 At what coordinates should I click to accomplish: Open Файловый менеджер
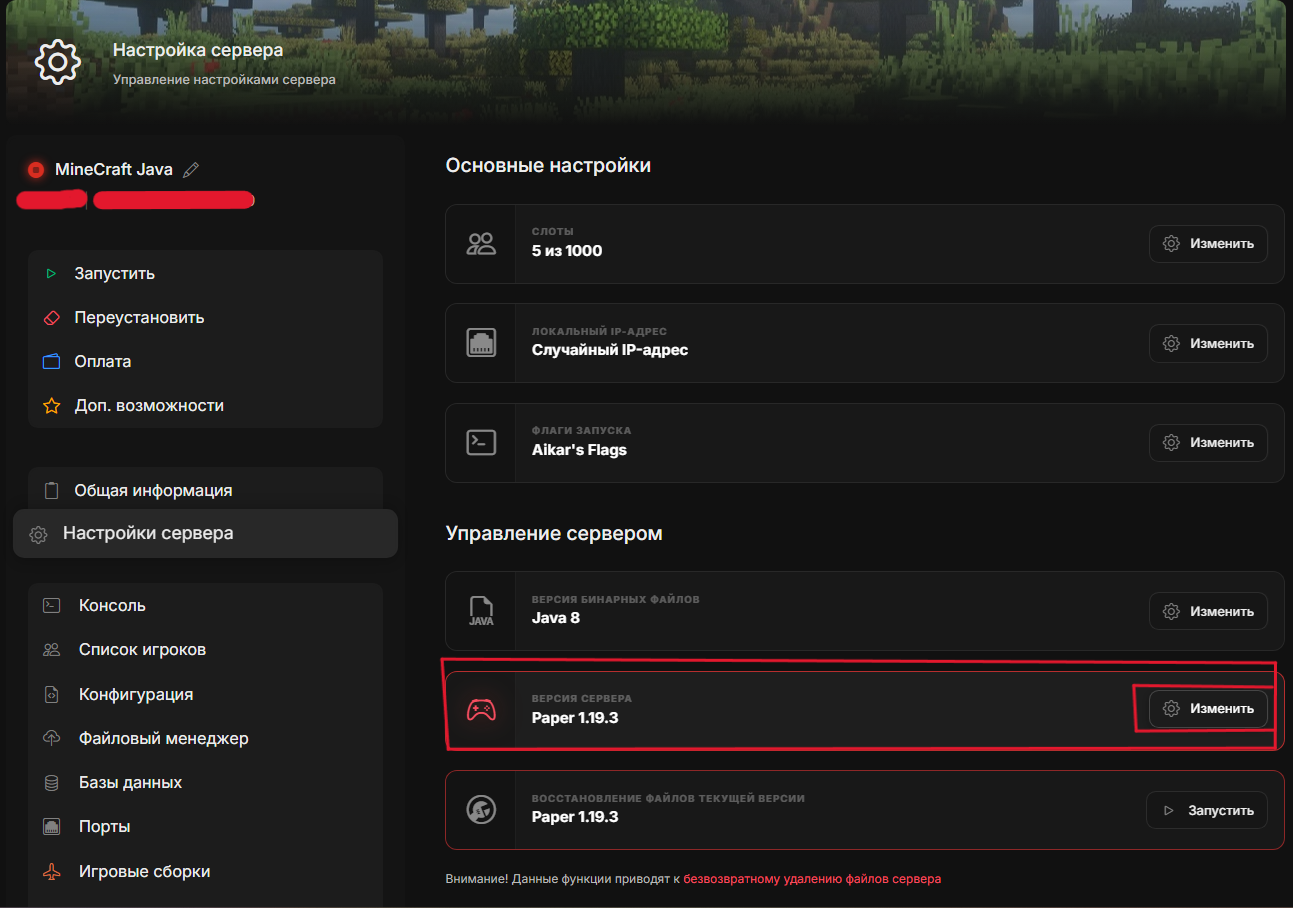click(x=205, y=738)
